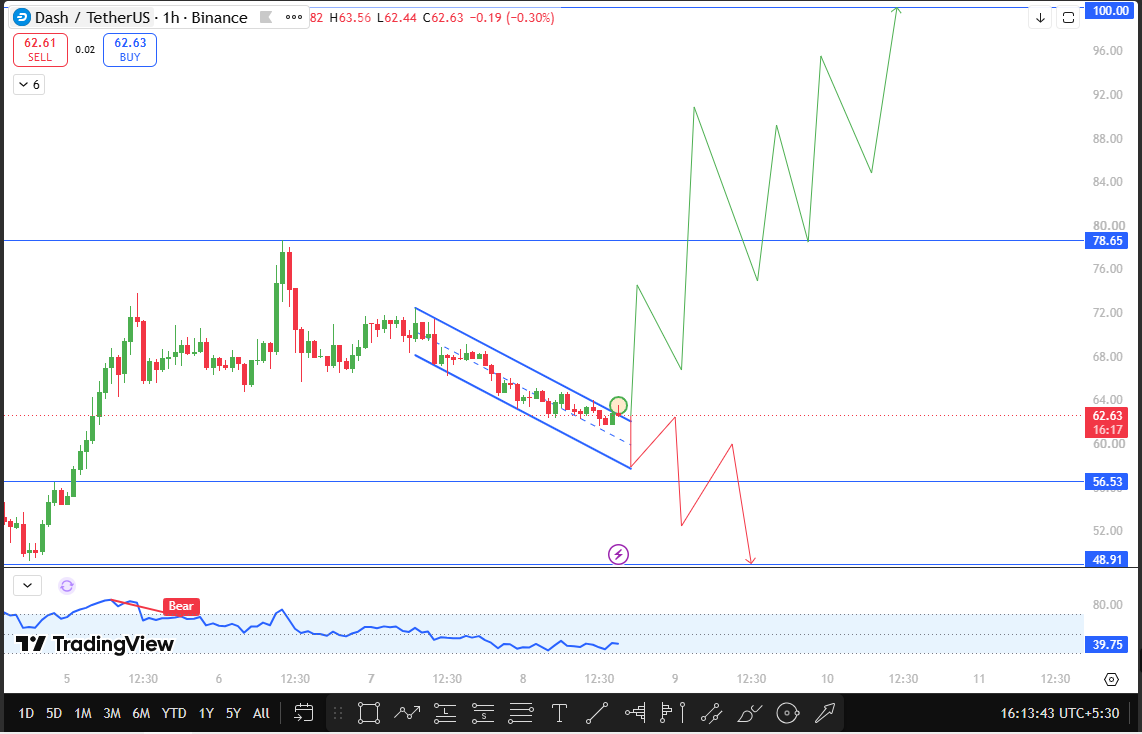Viewport: 1142px width, 734px height.
Task: Set range to 6M
Action: 141,714
